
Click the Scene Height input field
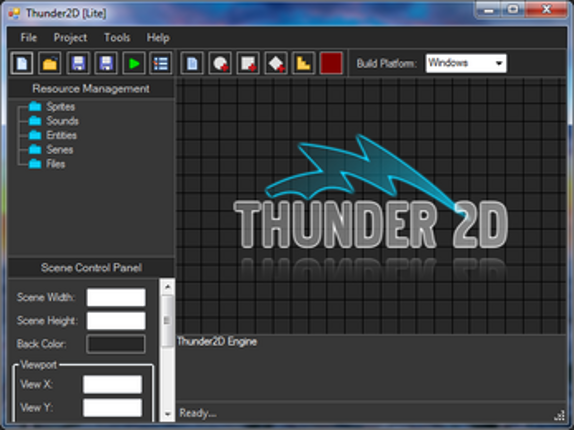pyautogui.click(x=116, y=321)
